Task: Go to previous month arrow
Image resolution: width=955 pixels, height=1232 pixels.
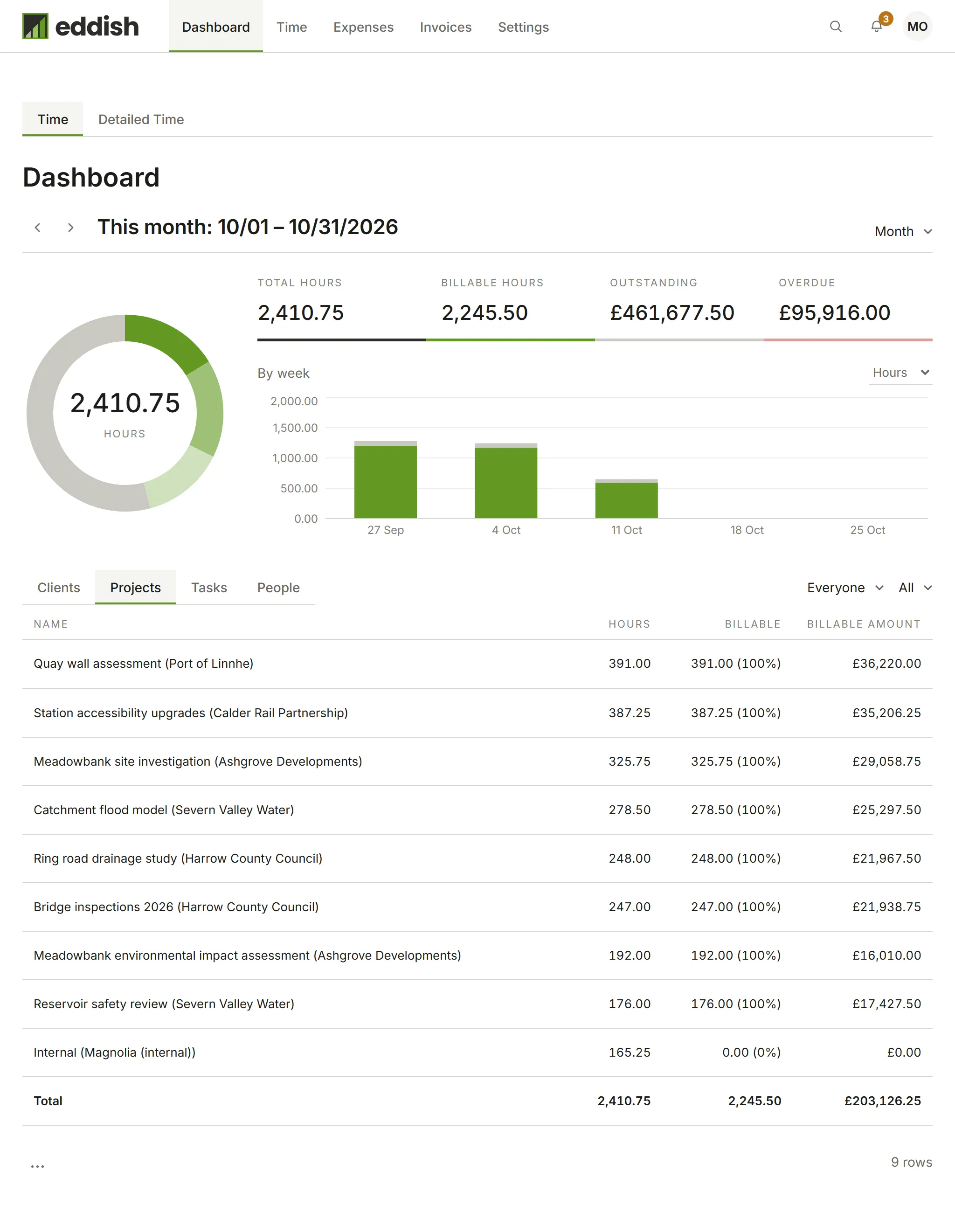Action: [38, 228]
